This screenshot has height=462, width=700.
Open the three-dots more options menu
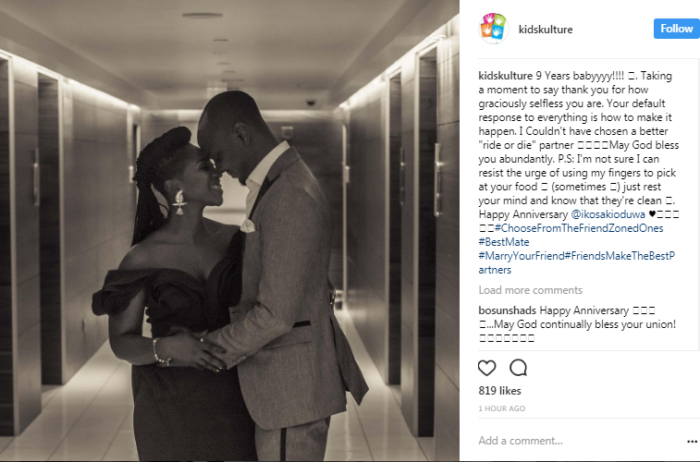coord(692,442)
